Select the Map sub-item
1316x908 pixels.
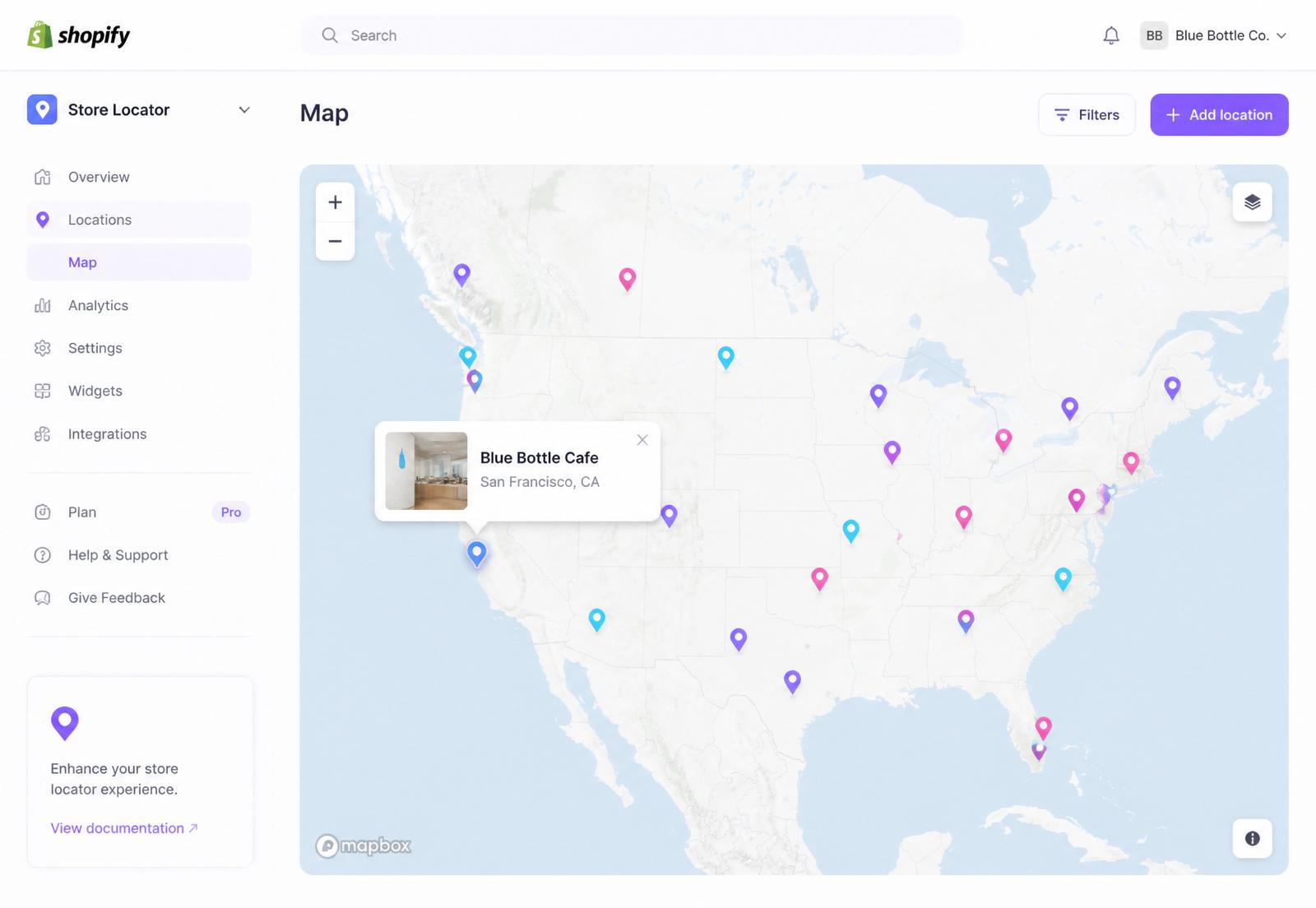[x=139, y=262]
